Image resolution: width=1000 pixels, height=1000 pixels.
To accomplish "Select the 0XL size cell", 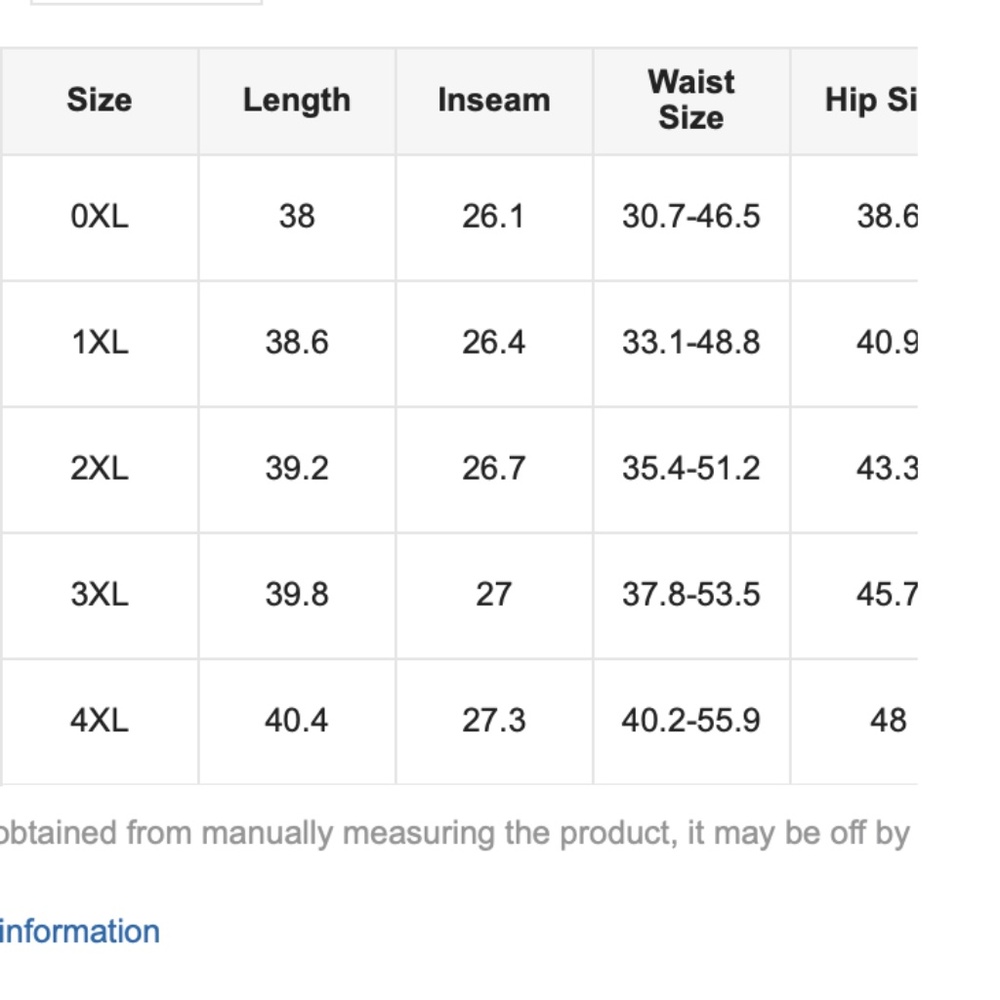I will [x=99, y=217].
